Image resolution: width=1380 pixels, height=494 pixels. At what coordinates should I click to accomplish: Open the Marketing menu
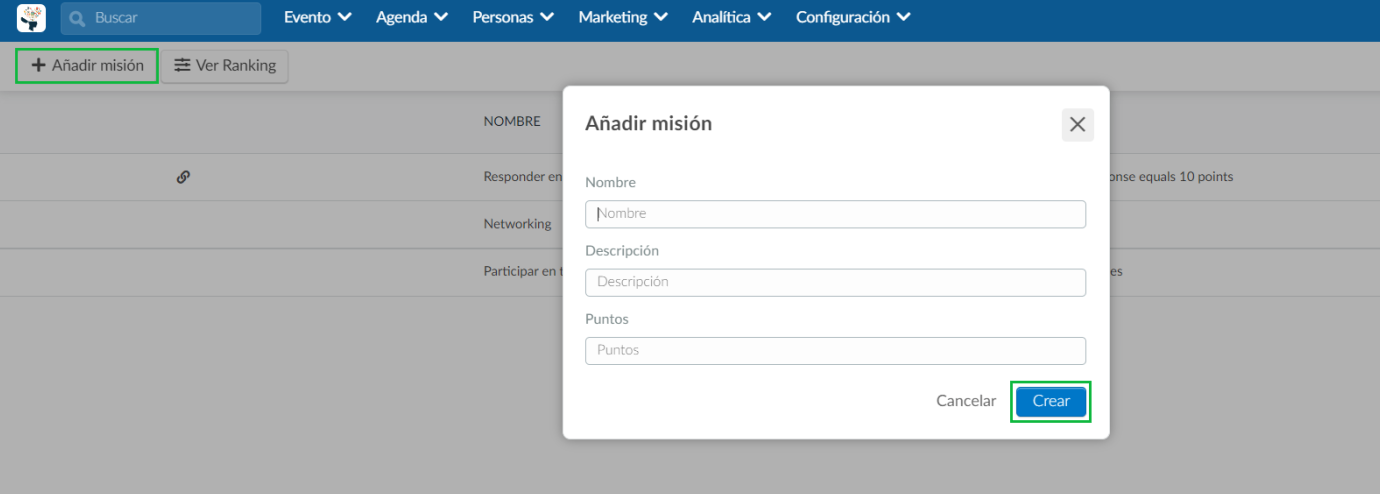(x=624, y=17)
